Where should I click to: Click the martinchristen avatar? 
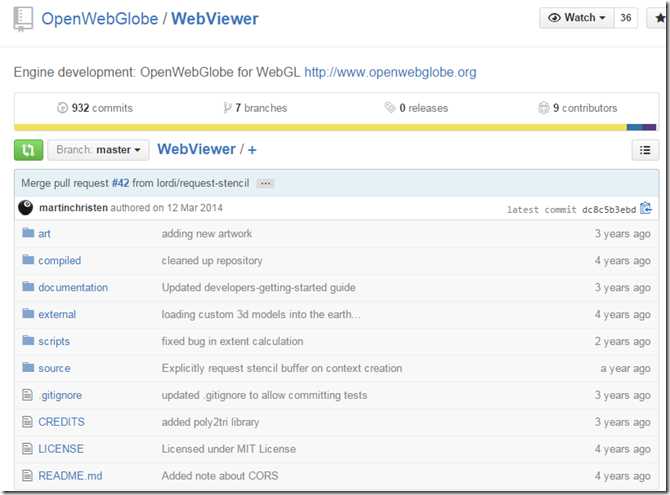tap(26, 208)
